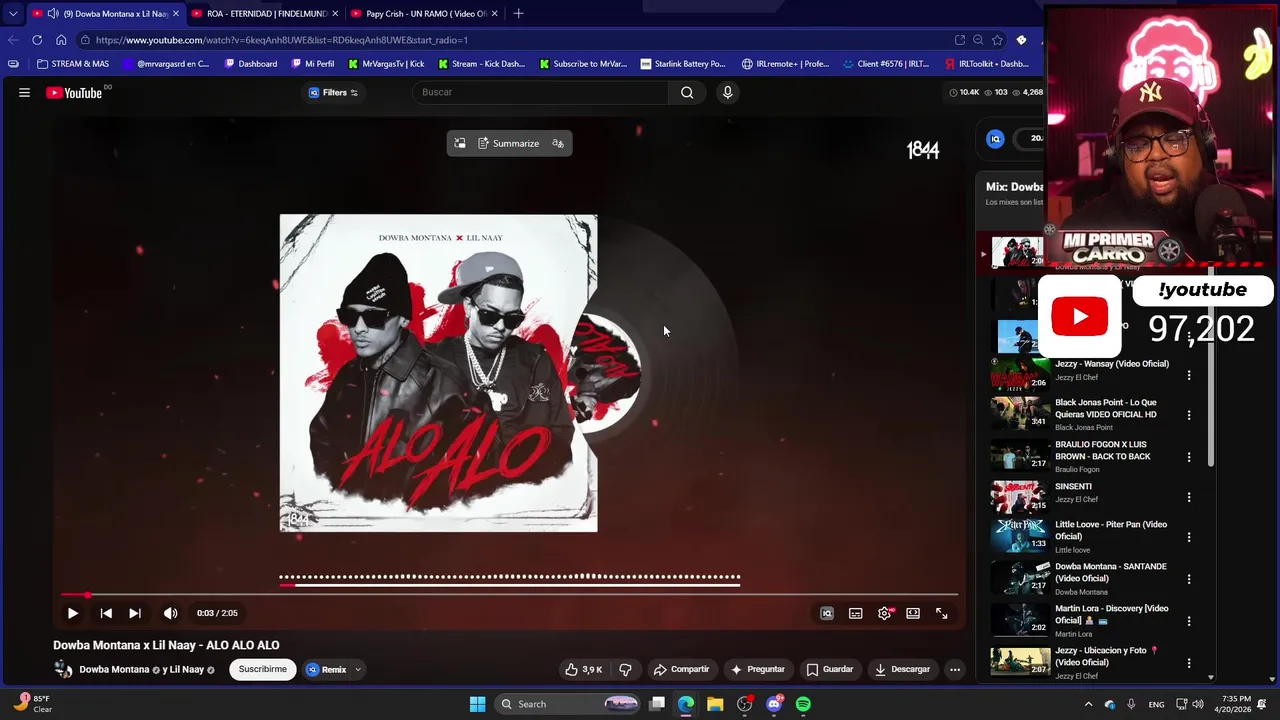Screen dimensions: 1280x720
Task: Click Summarize above the video
Action: (508, 143)
